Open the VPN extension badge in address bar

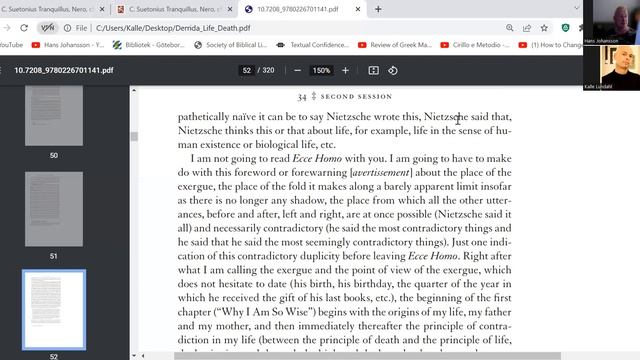click(x=47, y=28)
